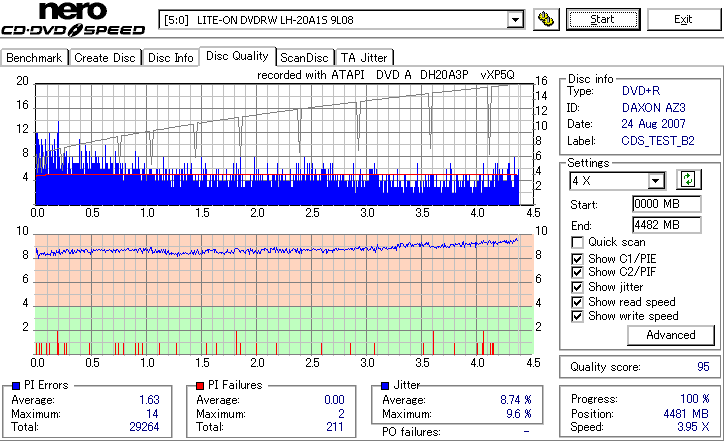Click the date 24 Aug 2007
The height and width of the screenshot is (441, 724).
(x=653, y=124)
